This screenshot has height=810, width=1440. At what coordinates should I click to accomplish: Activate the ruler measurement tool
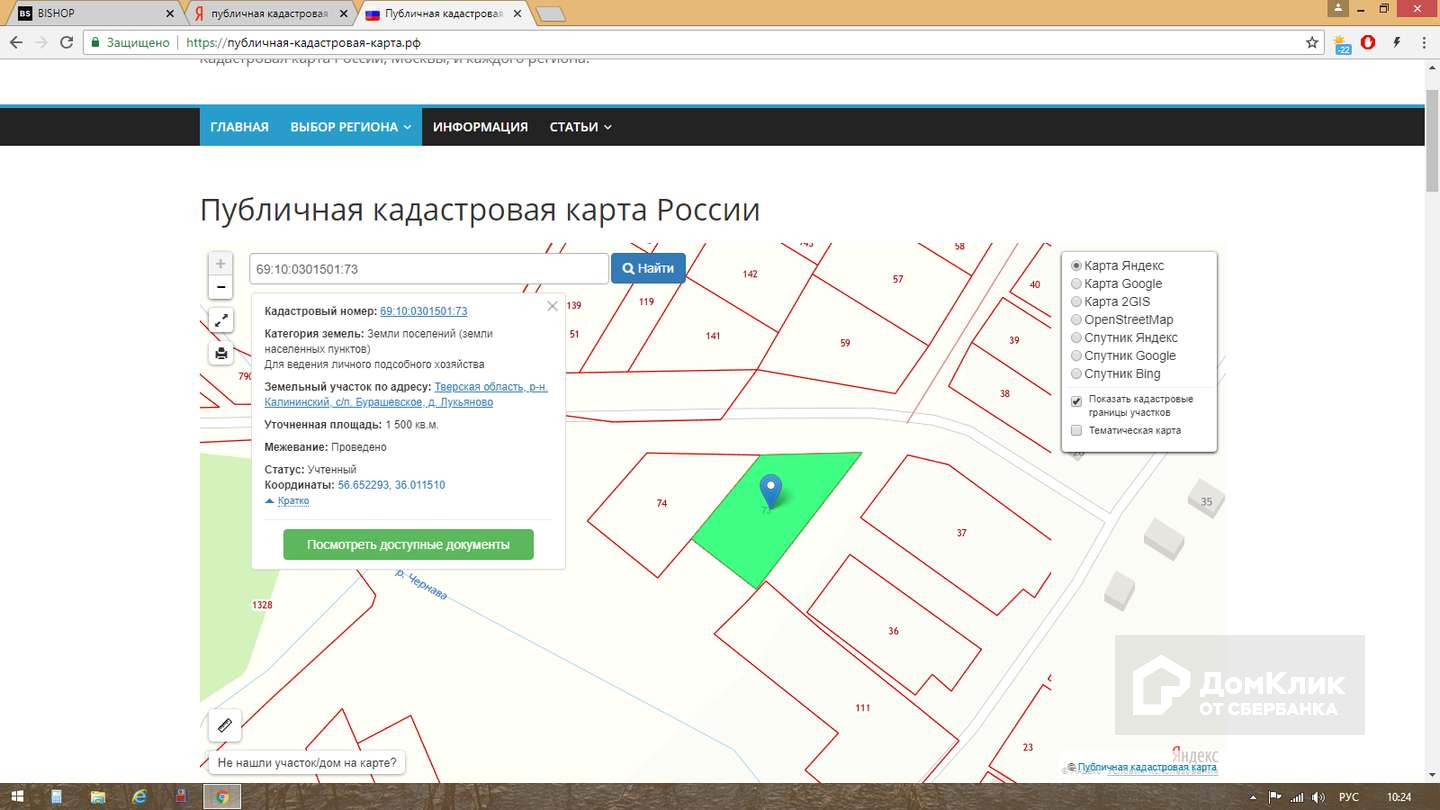pyautogui.click(x=224, y=726)
